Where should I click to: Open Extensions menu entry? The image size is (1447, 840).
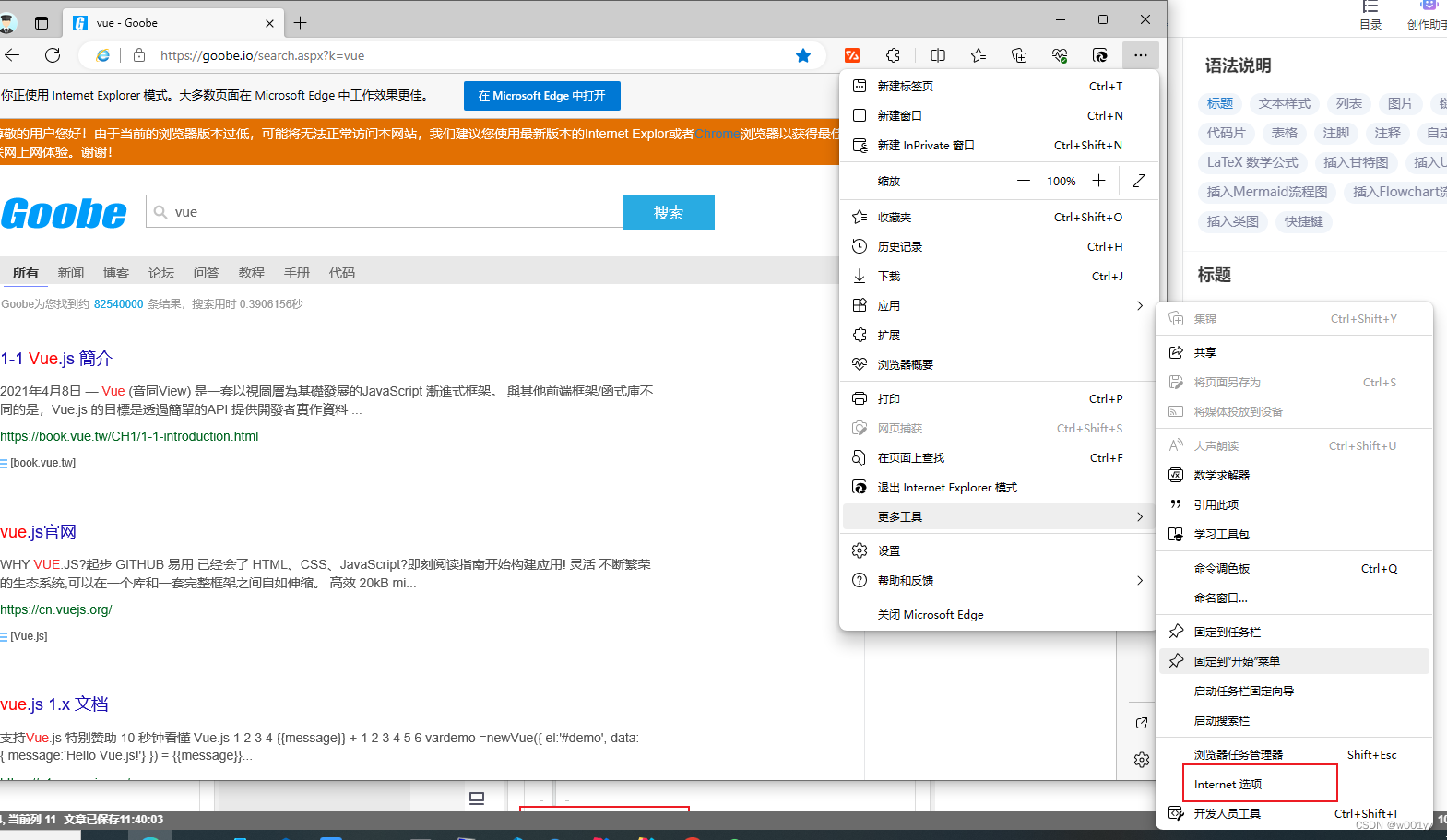(x=999, y=335)
